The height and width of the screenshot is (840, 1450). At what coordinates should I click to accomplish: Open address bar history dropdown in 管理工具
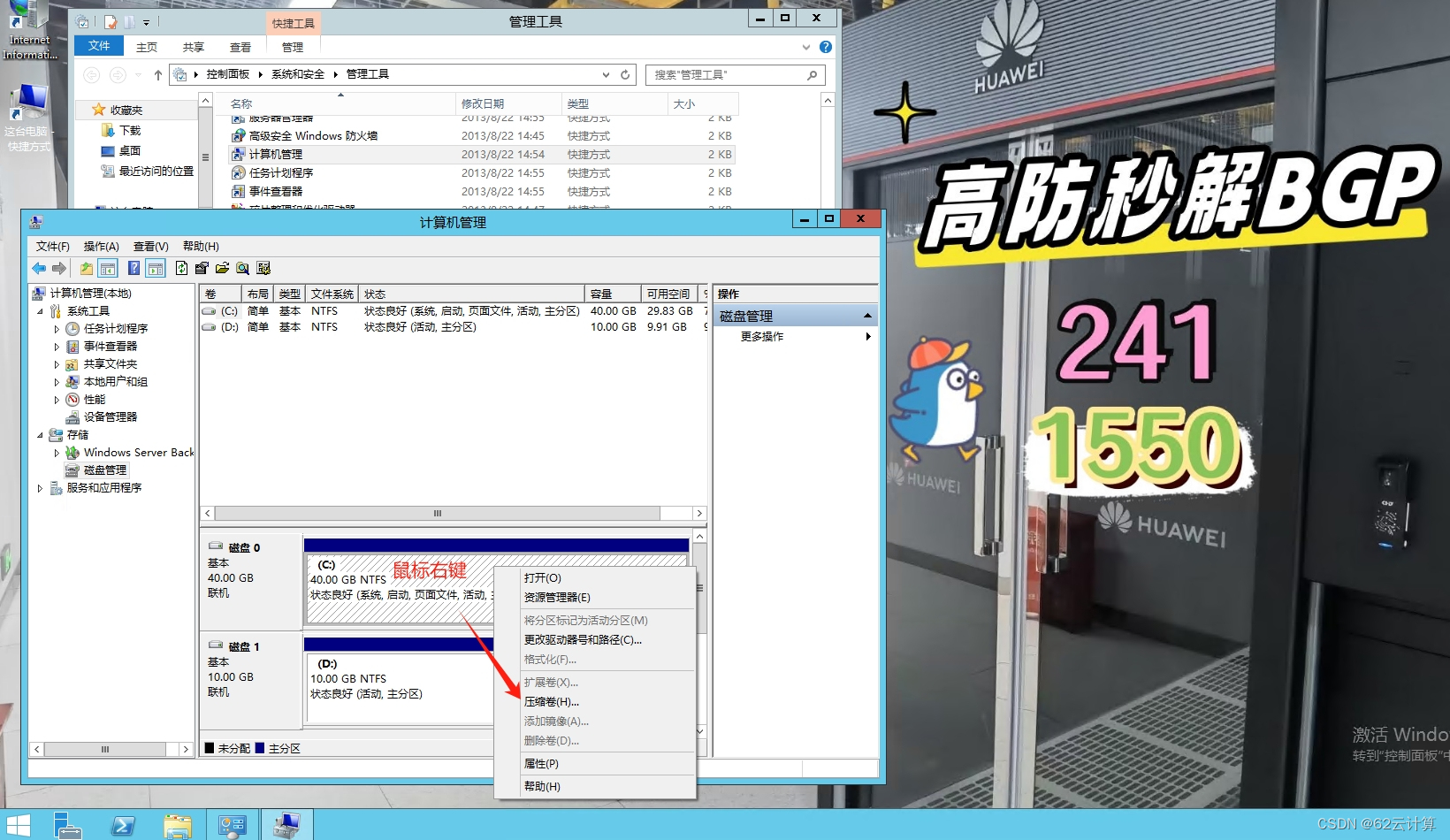pyautogui.click(x=606, y=74)
